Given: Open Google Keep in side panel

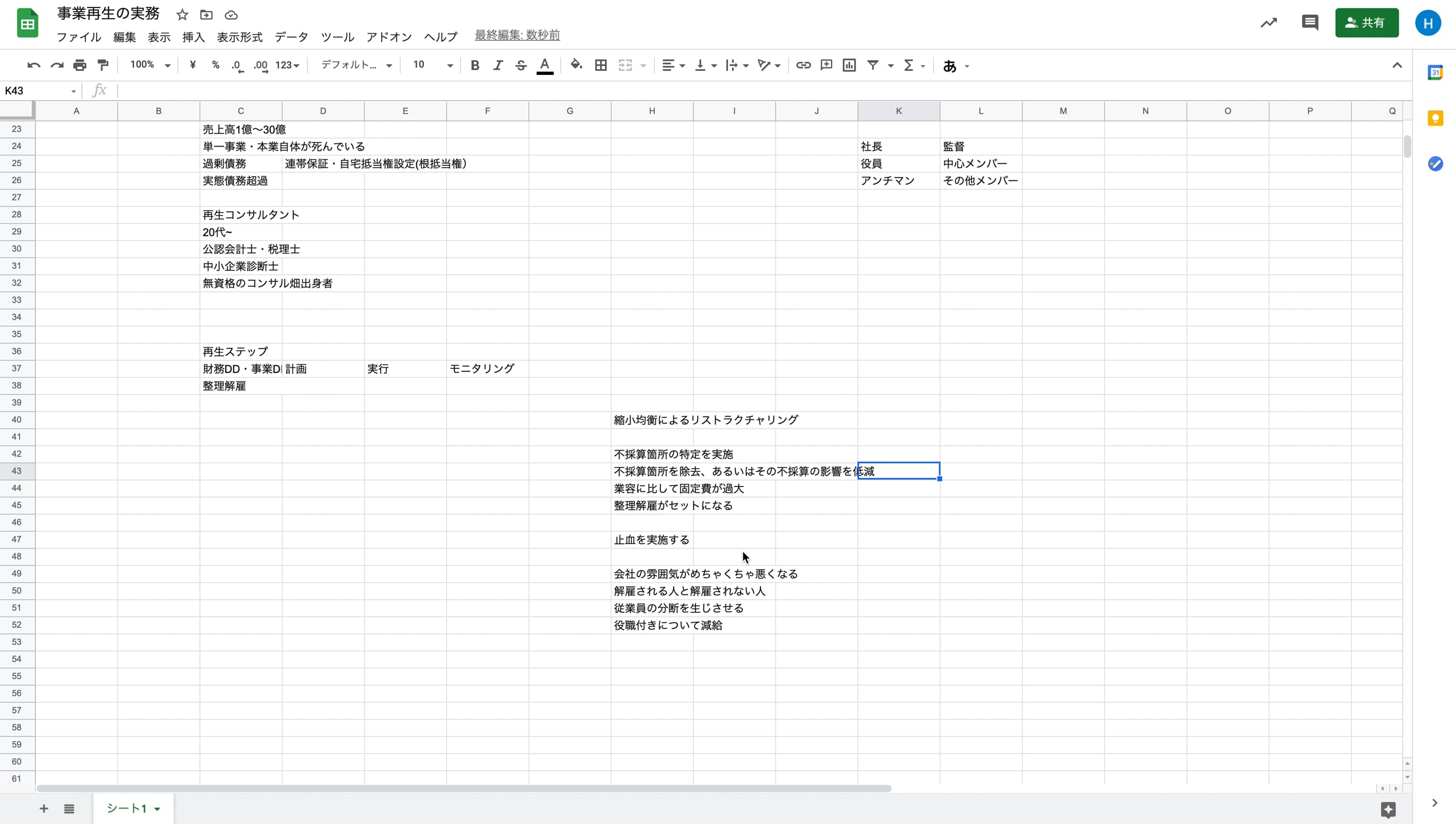Looking at the screenshot, I should (x=1435, y=118).
